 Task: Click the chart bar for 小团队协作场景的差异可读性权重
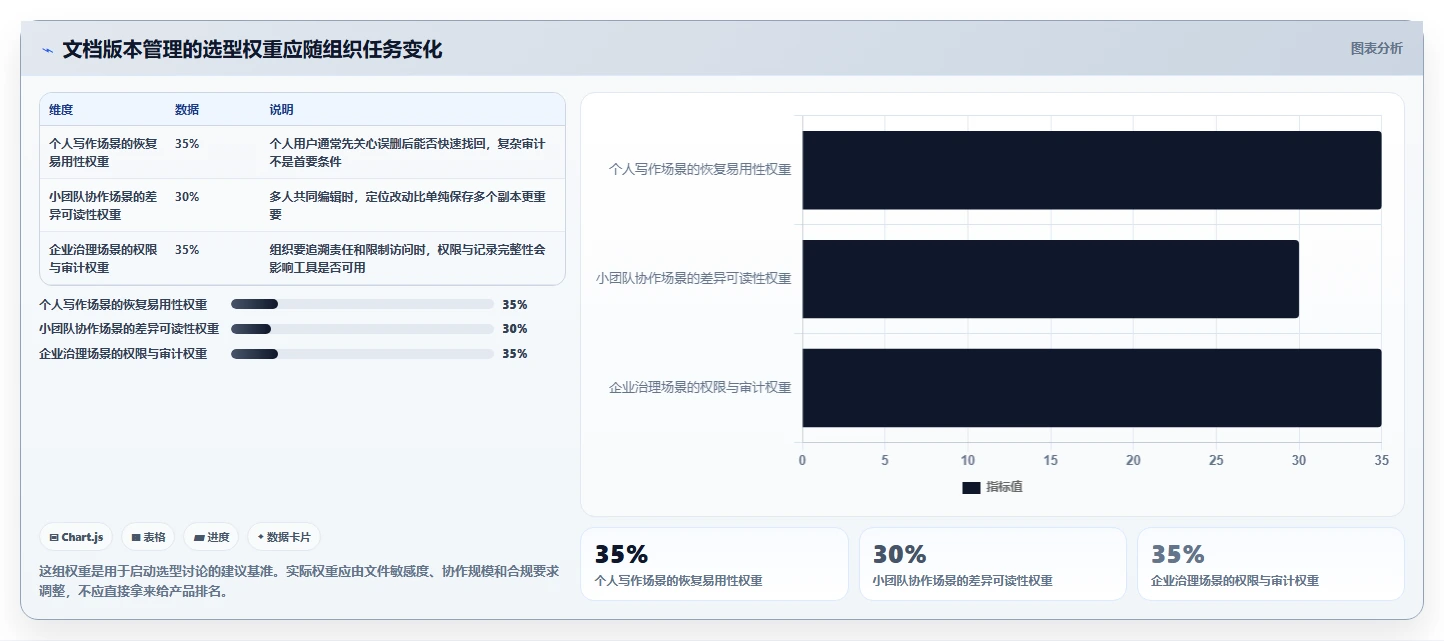tap(1050, 279)
